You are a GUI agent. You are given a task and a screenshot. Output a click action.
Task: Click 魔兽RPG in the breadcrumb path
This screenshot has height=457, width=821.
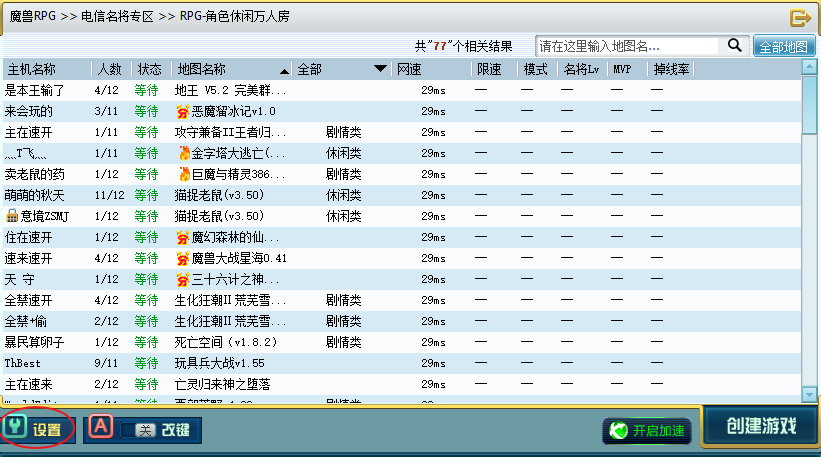(x=31, y=17)
